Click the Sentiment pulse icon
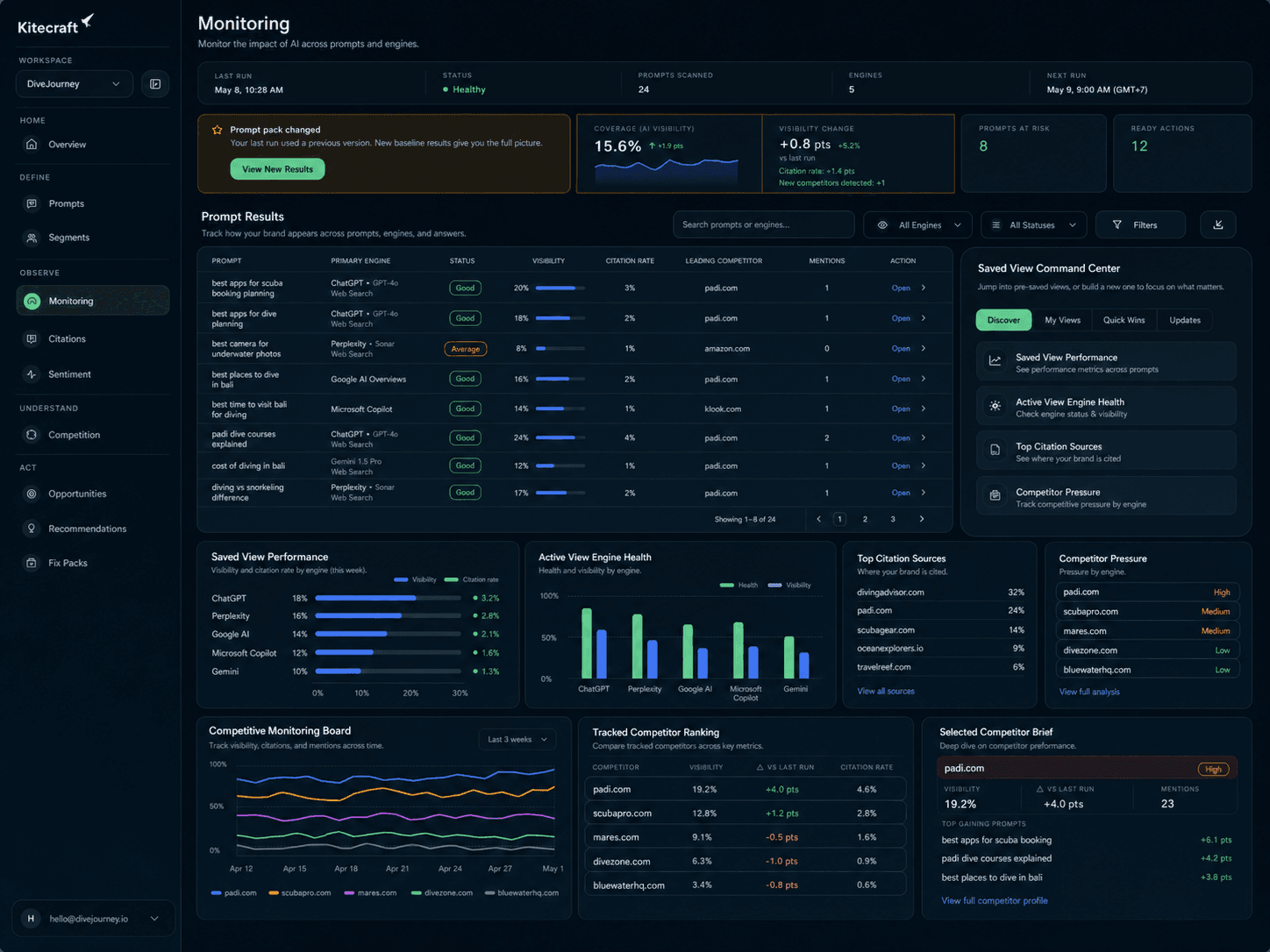1270x952 pixels. coord(32,374)
